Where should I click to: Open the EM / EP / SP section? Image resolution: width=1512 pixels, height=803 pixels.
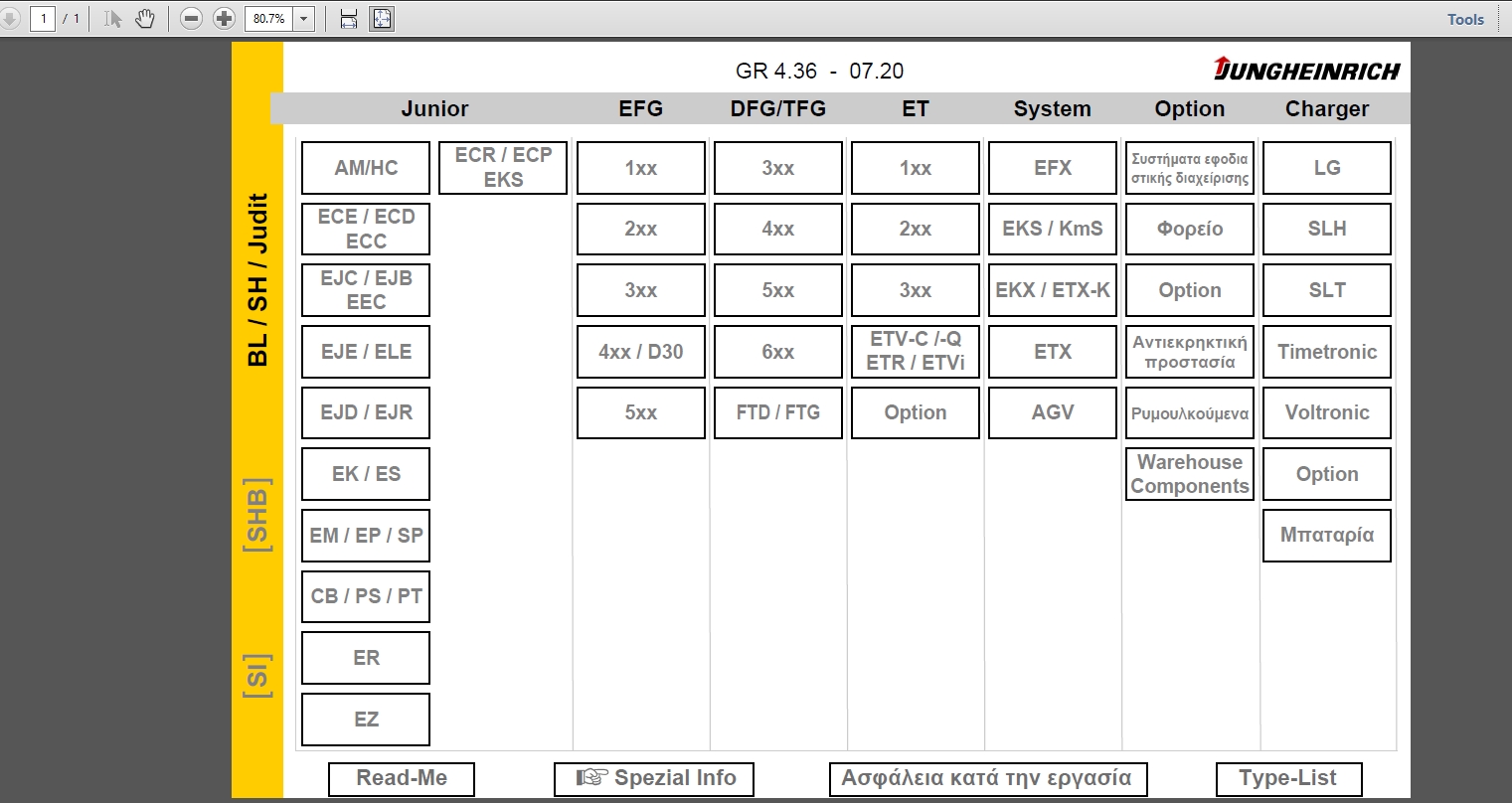(x=366, y=536)
